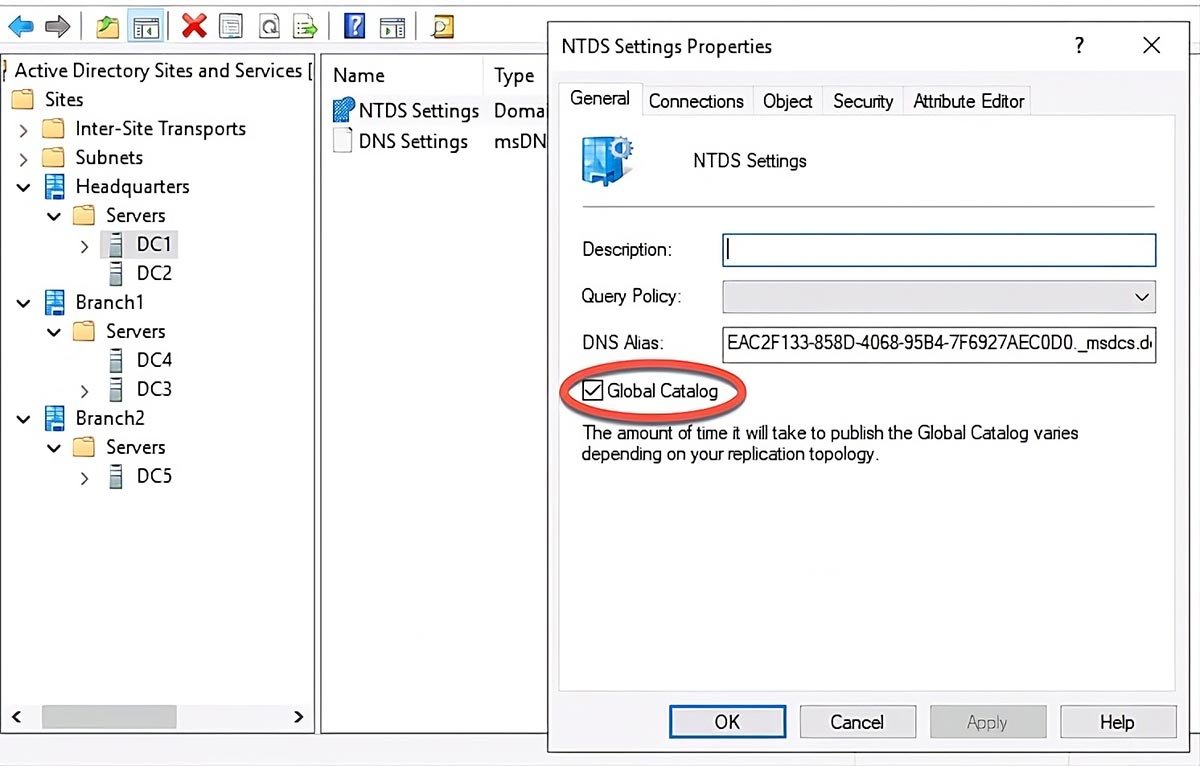This screenshot has height=766, width=1200.
Task: Click the Export List toolbar icon
Action: pos(306,25)
